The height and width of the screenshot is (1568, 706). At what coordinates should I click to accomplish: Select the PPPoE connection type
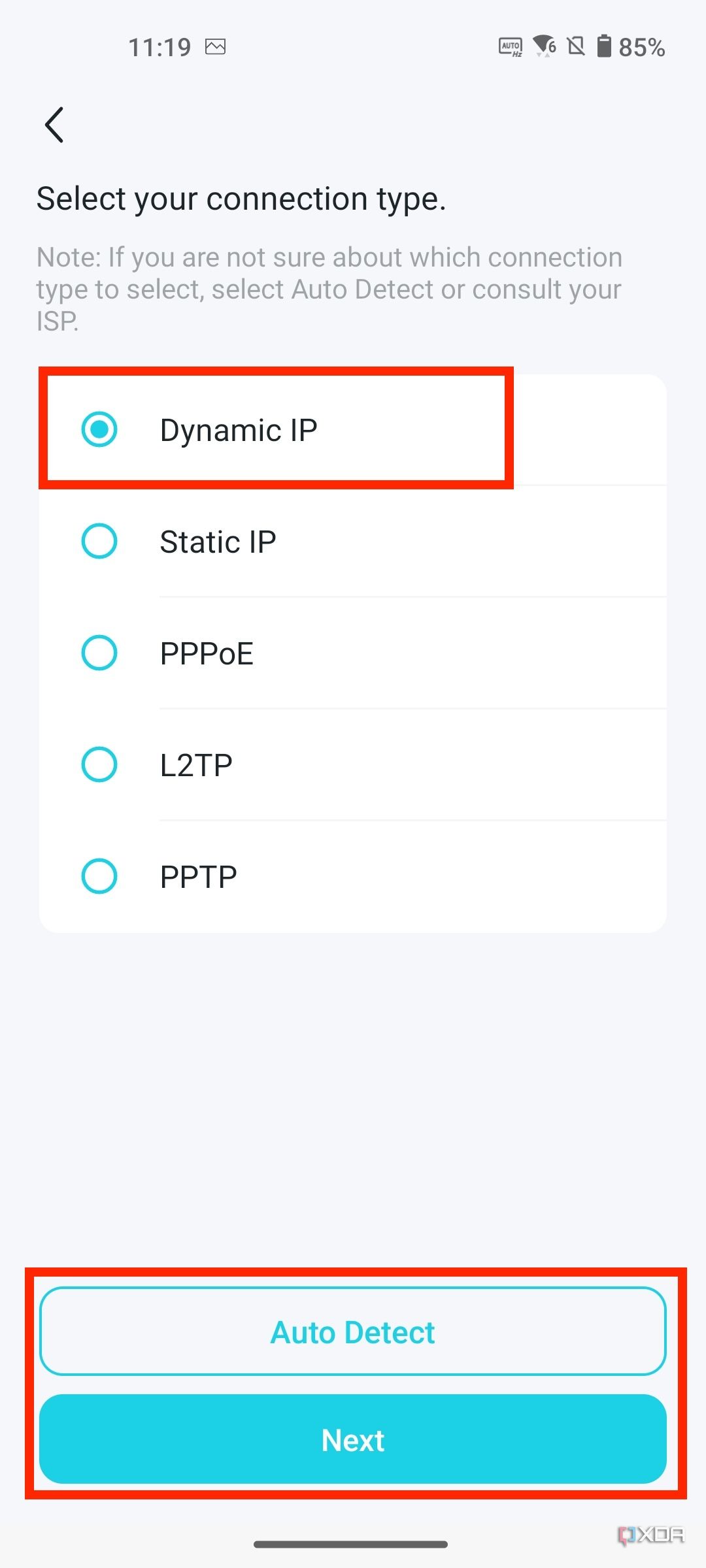coord(99,652)
